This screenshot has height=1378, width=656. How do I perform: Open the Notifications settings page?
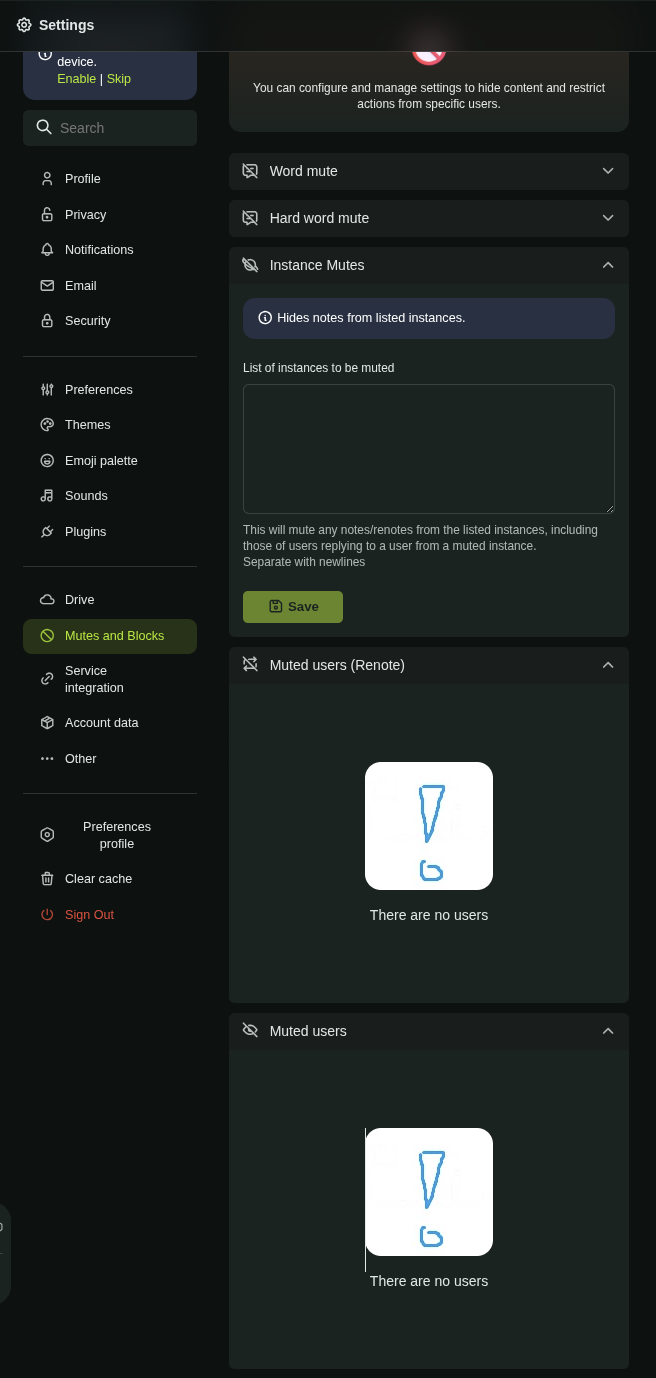[99, 250]
